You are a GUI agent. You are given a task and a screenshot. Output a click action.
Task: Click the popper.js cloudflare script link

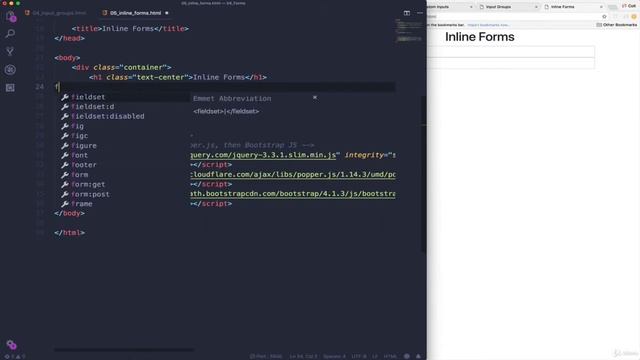pos(293,175)
